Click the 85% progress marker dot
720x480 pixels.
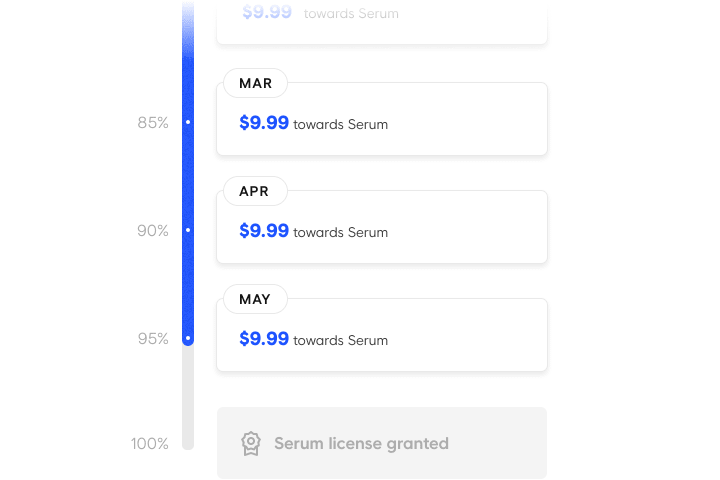click(188, 122)
